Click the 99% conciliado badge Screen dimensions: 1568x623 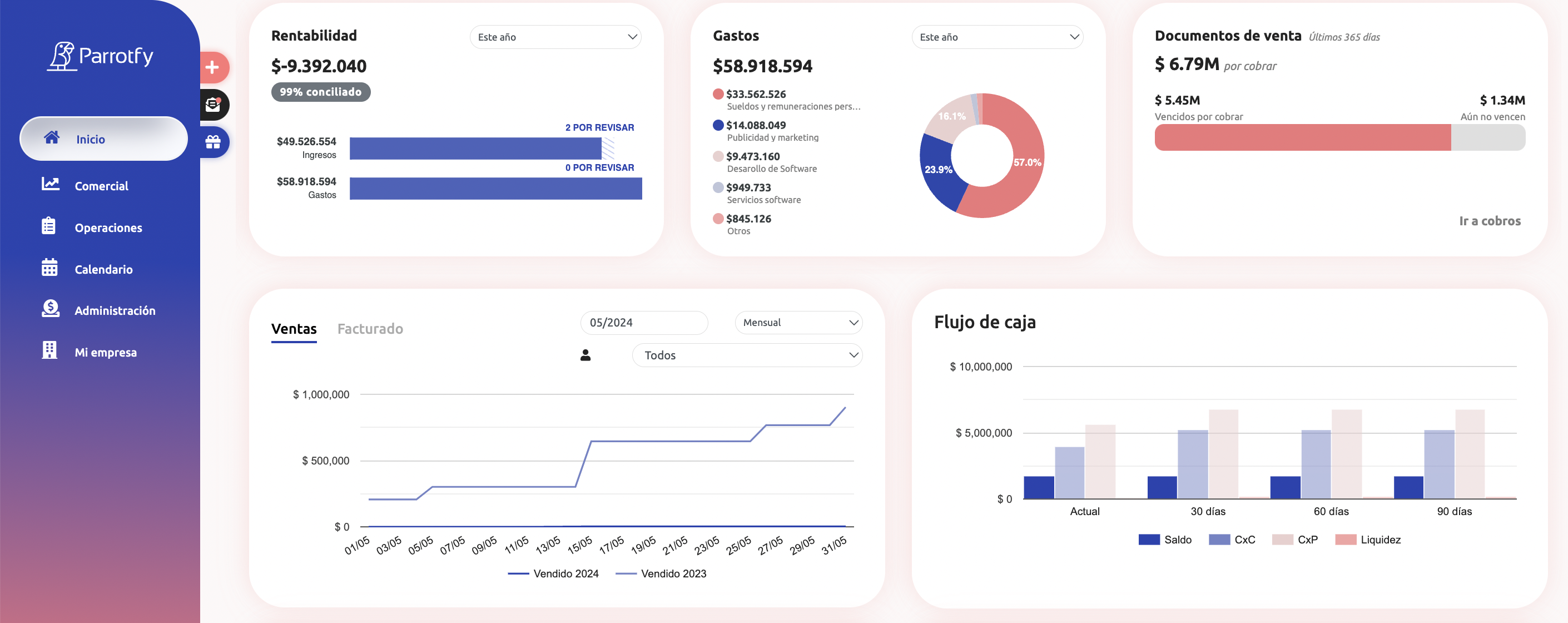321,92
